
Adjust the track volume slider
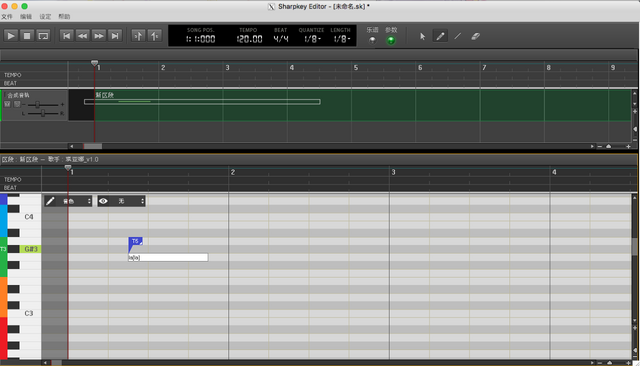point(38,105)
